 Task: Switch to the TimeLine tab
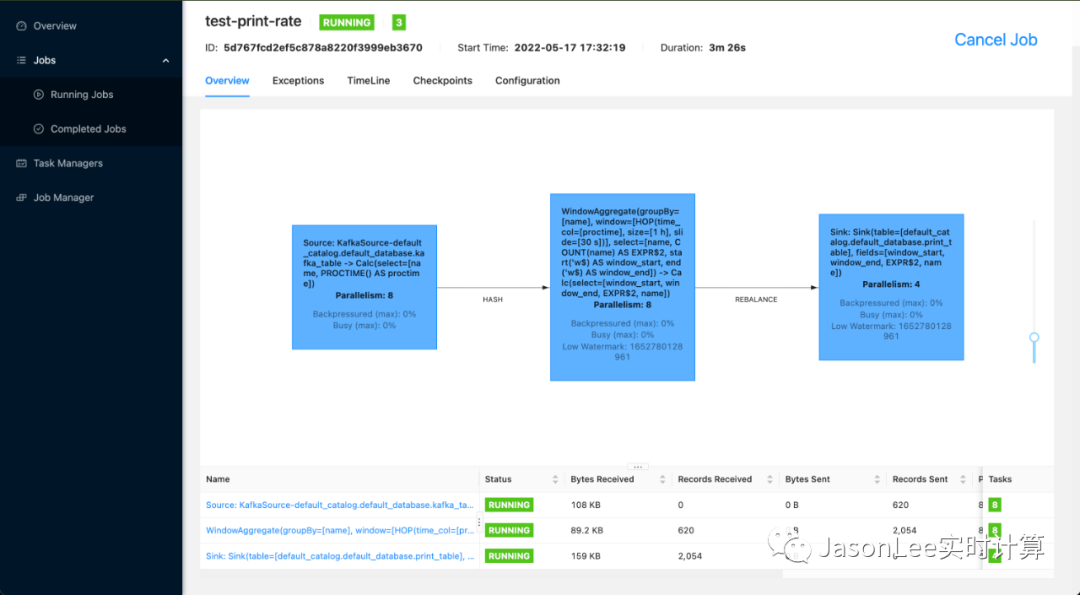pyautogui.click(x=368, y=81)
